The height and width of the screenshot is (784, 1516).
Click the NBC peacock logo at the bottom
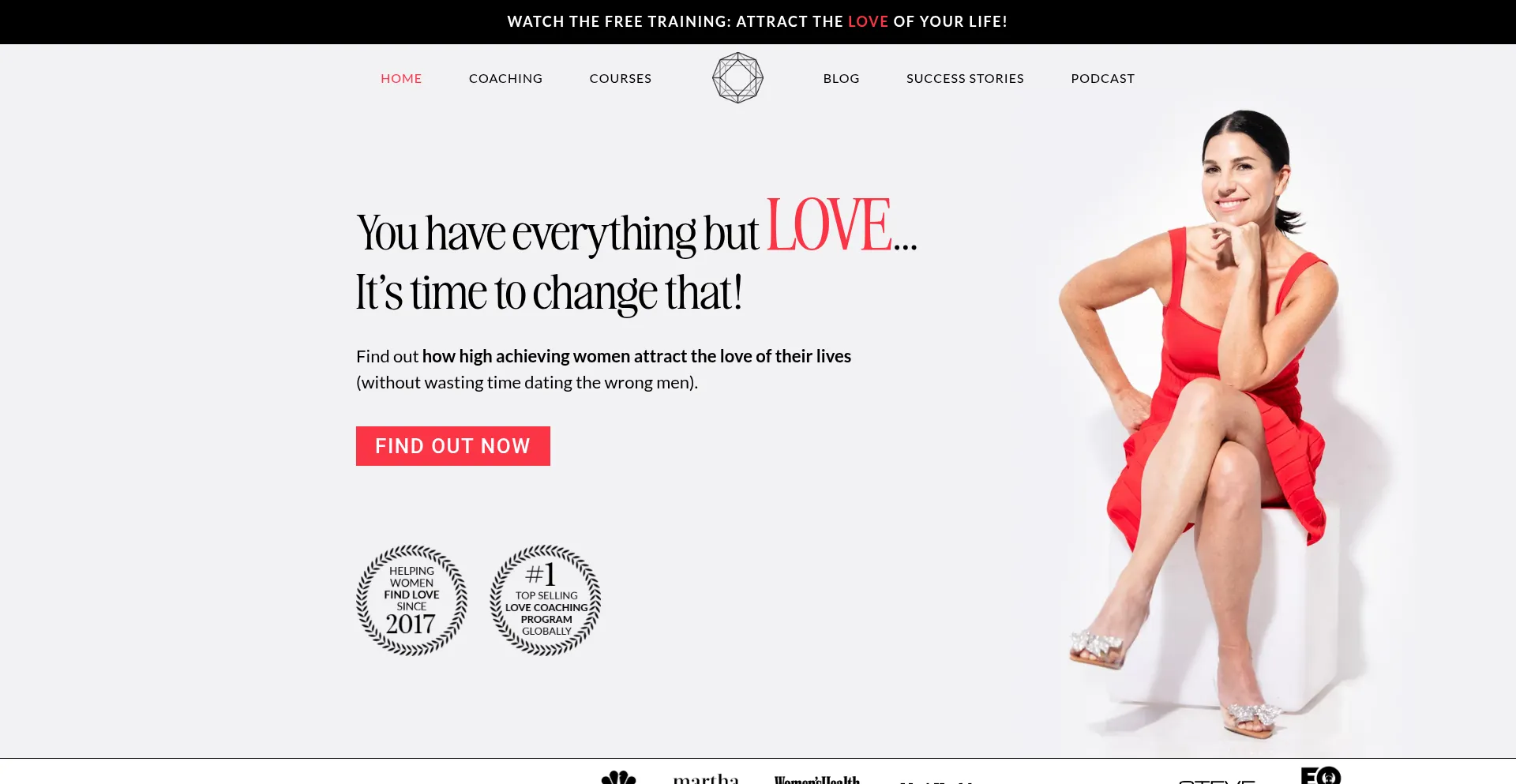tap(618, 777)
